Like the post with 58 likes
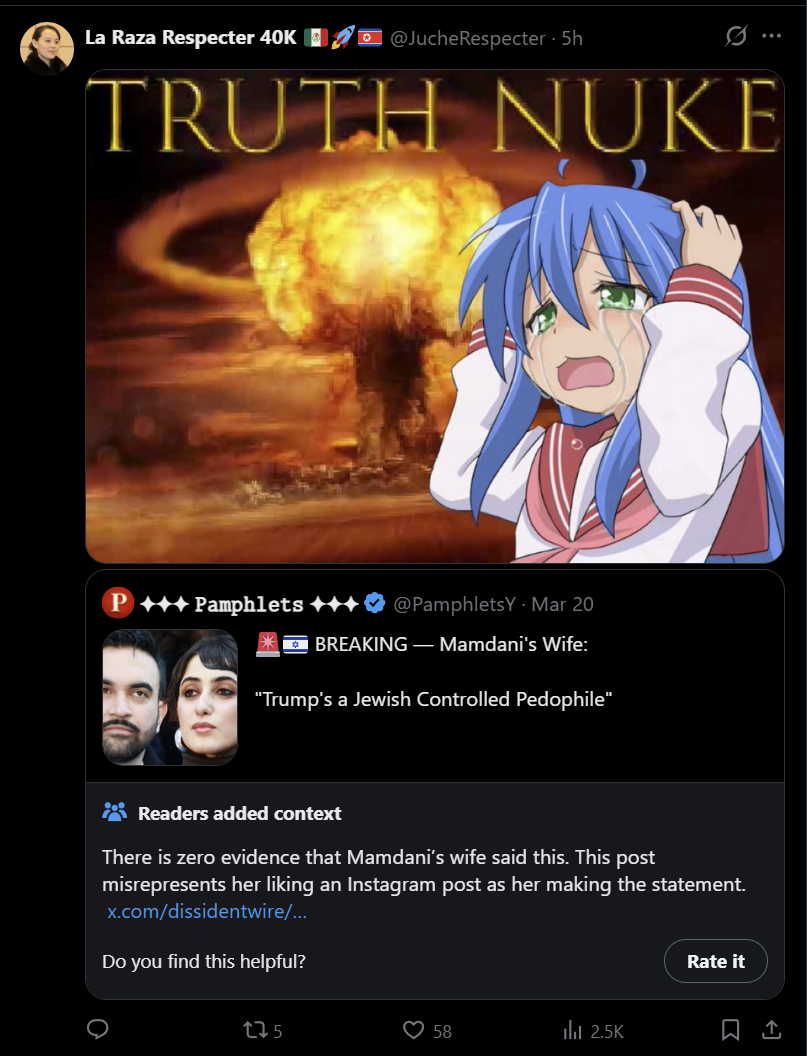 [x=427, y=1030]
